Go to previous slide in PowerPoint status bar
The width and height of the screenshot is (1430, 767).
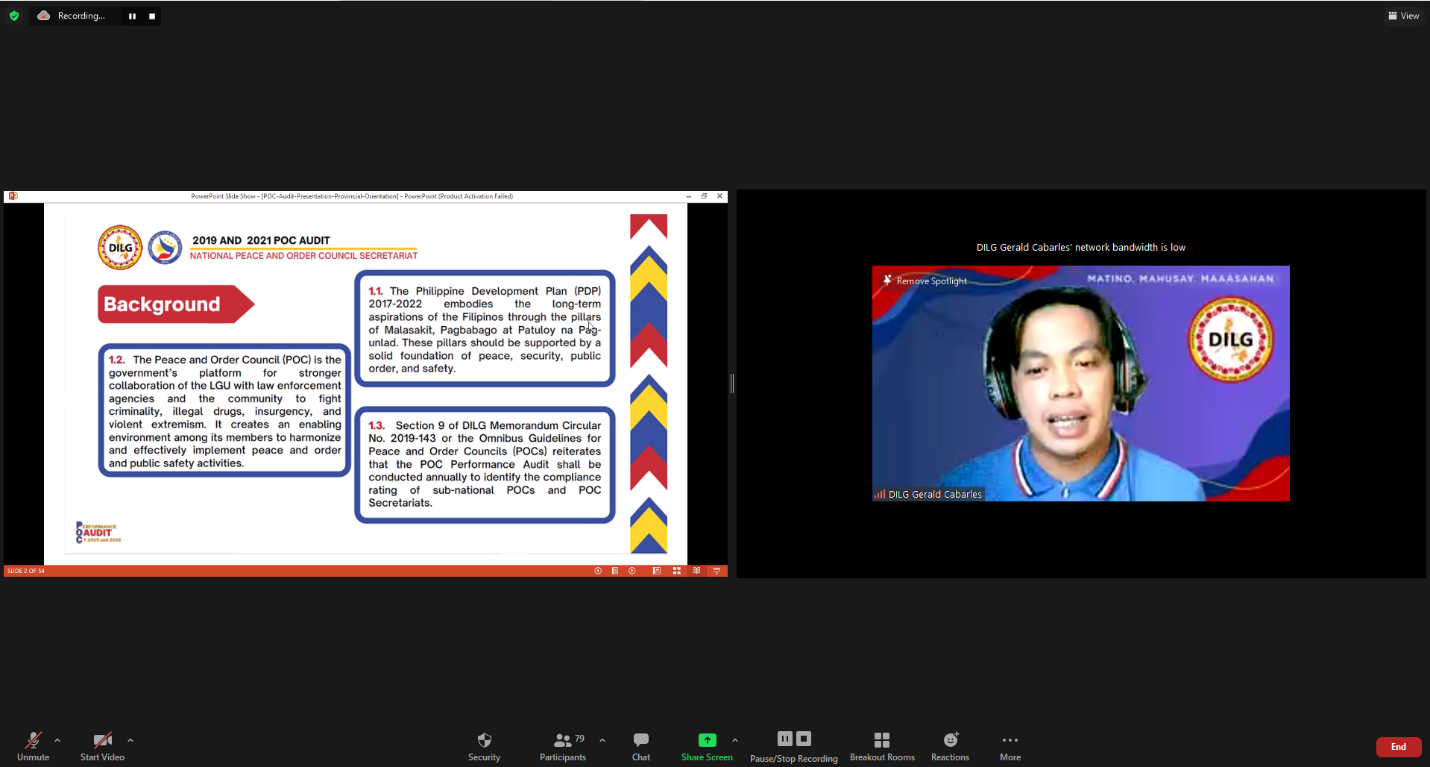(x=598, y=571)
